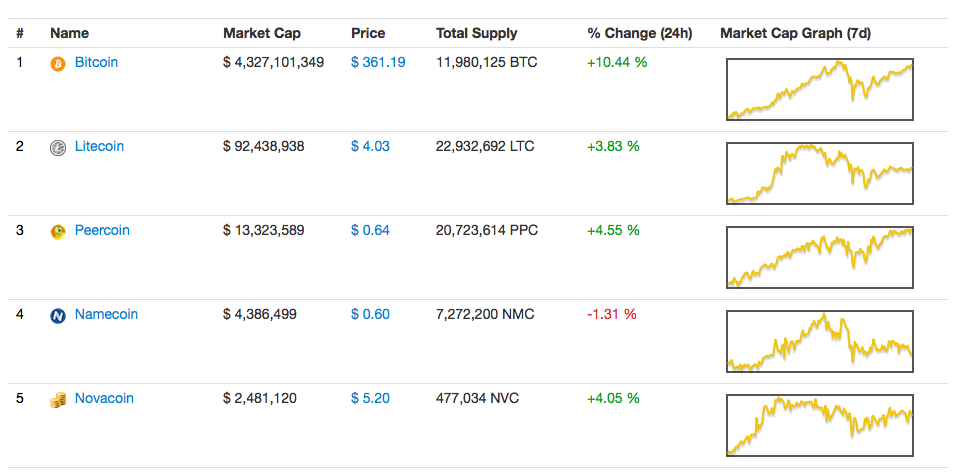Image resolution: width=956 pixels, height=473 pixels.
Task: Click rank number 5 in Novacoin row
Action: (x=20, y=399)
